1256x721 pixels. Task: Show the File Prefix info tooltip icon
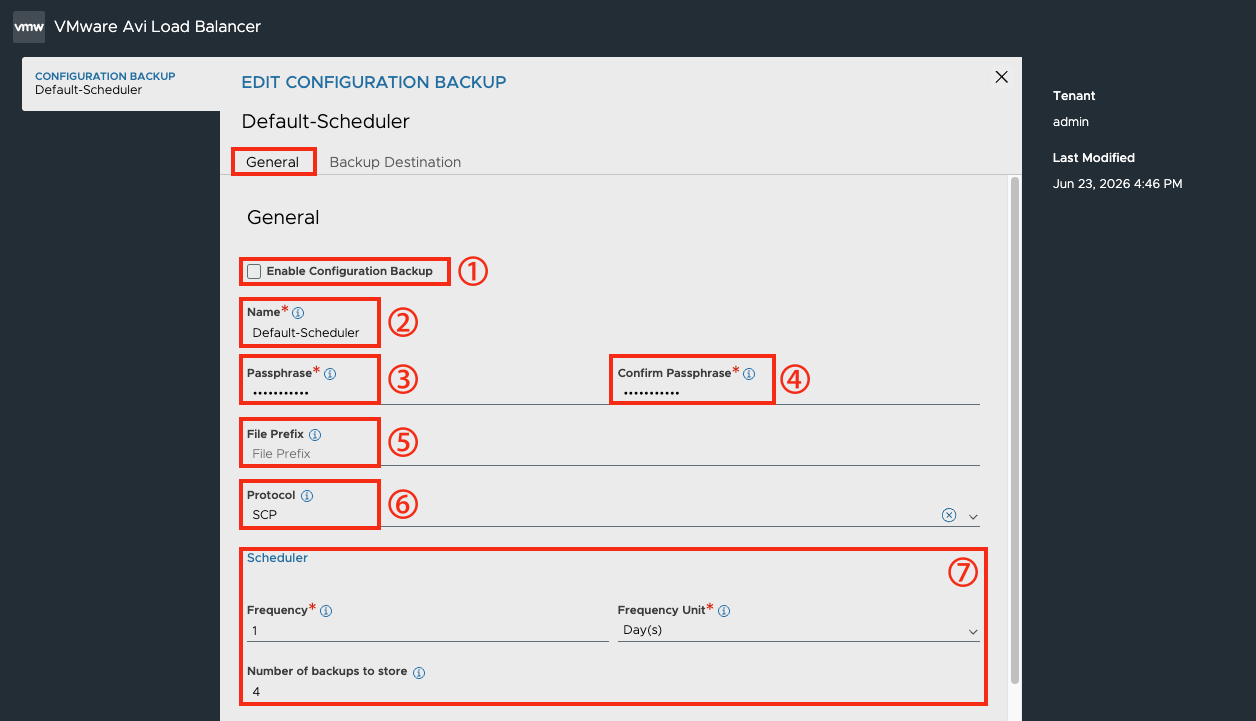pyautogui.click(x=315, y=435)
